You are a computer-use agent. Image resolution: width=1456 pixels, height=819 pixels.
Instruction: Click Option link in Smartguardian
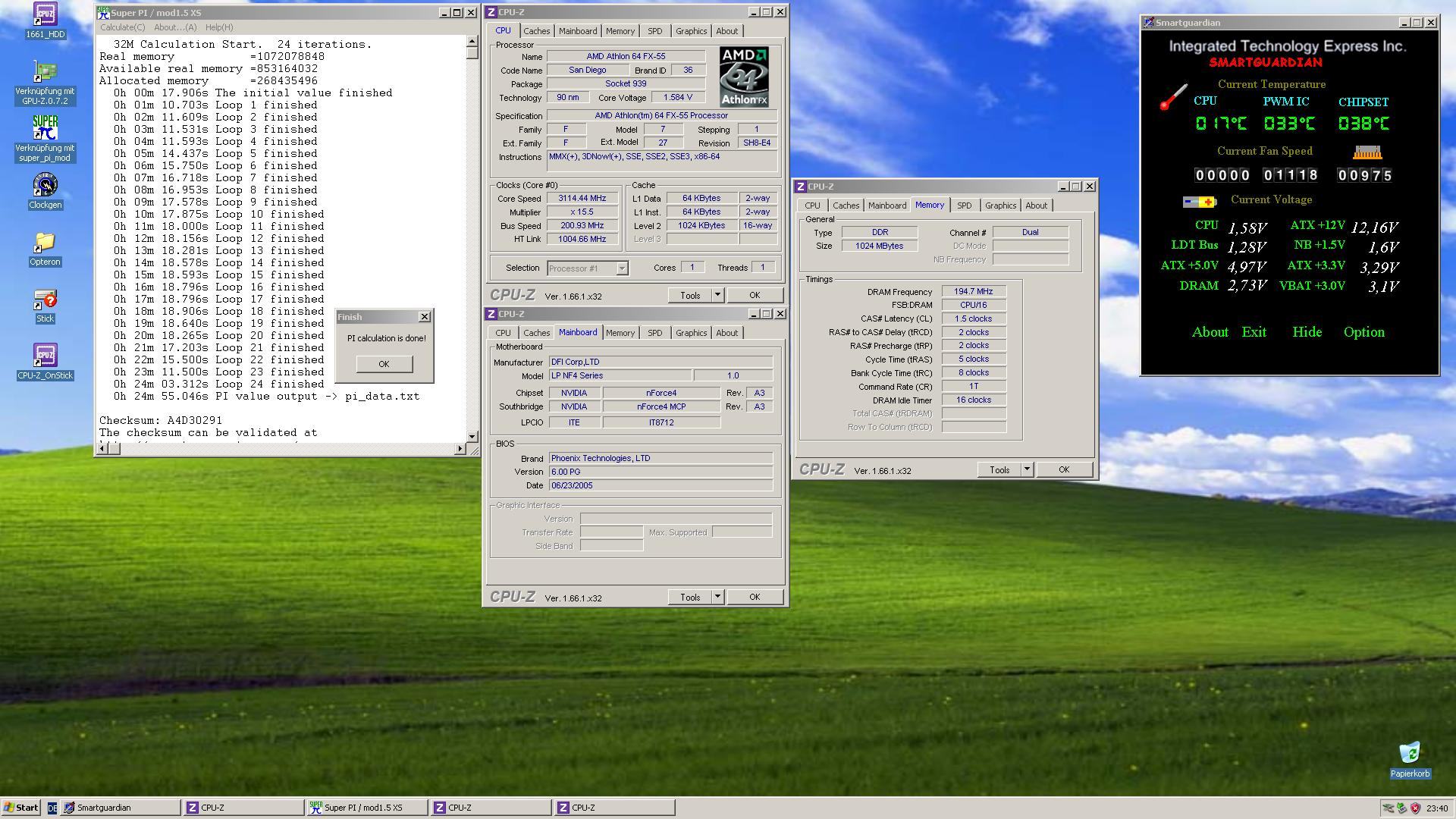pyautogui.click(x=1363, y=332)
